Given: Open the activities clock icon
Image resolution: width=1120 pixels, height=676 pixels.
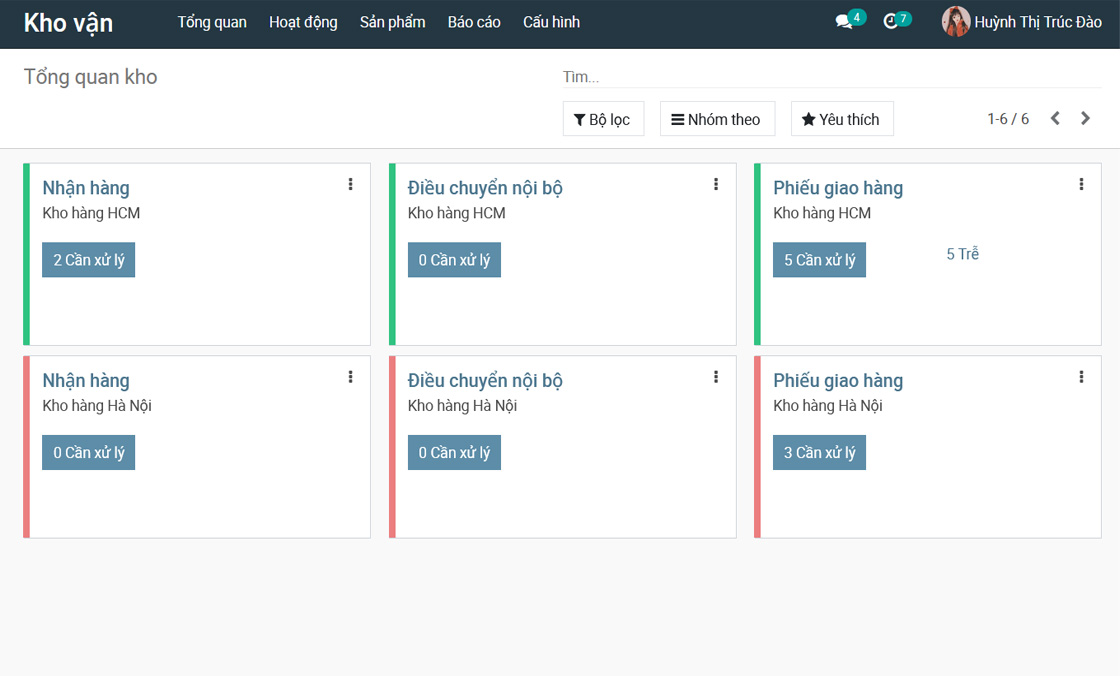Looking at the screenshot, I should 891,22.
